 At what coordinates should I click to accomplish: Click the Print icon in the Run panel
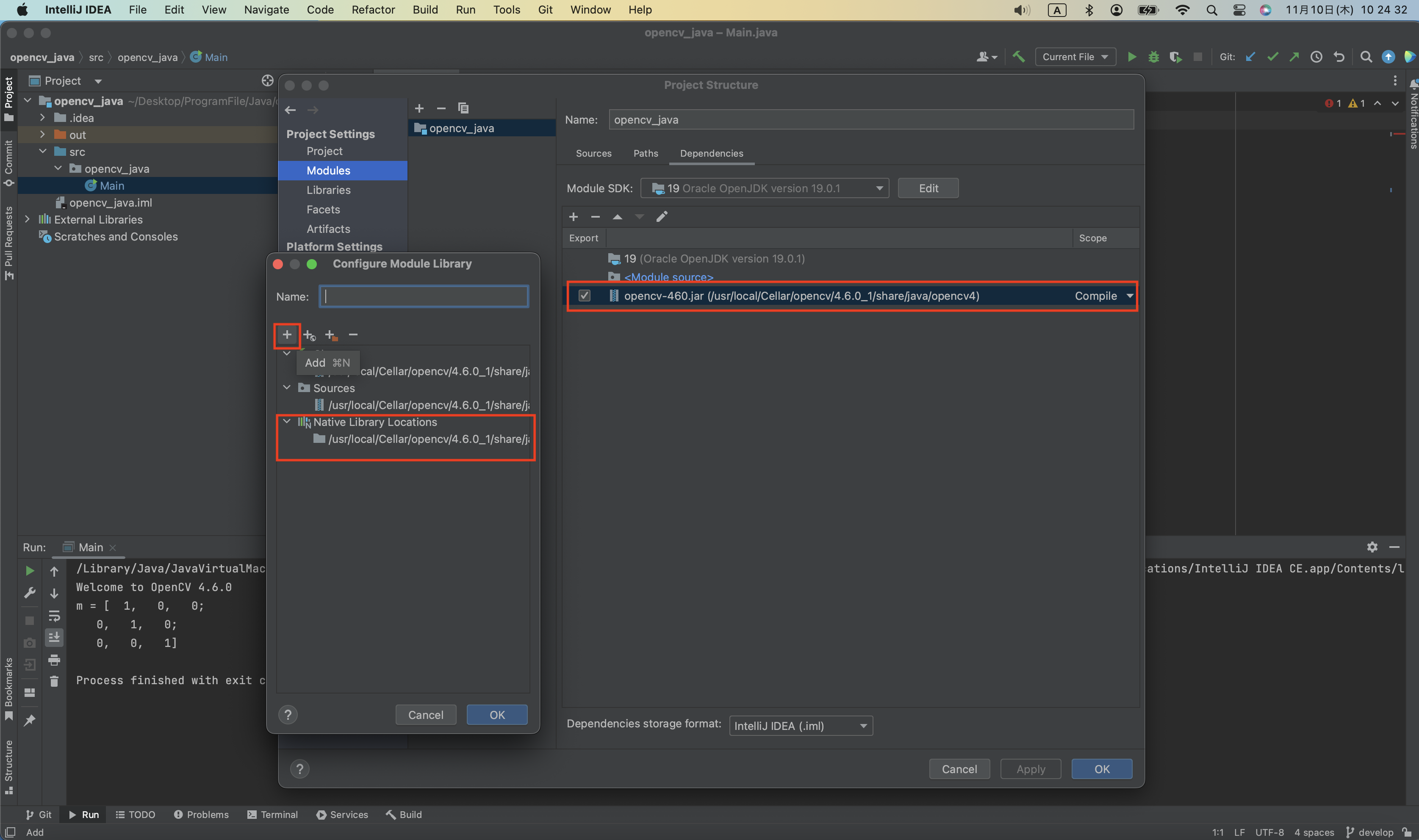tap(54, 660)
